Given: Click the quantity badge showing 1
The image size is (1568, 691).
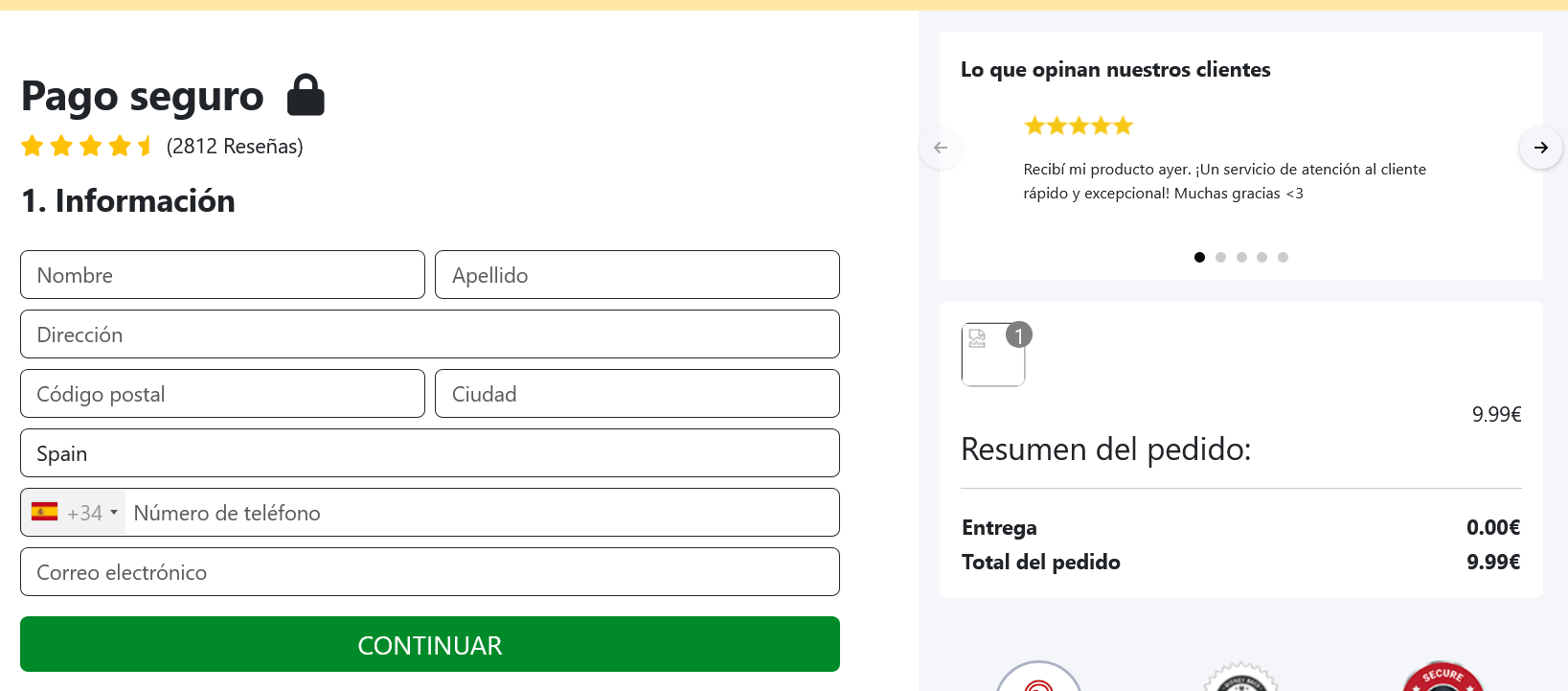Looking at the screenshot, I should pos(1019,334).
